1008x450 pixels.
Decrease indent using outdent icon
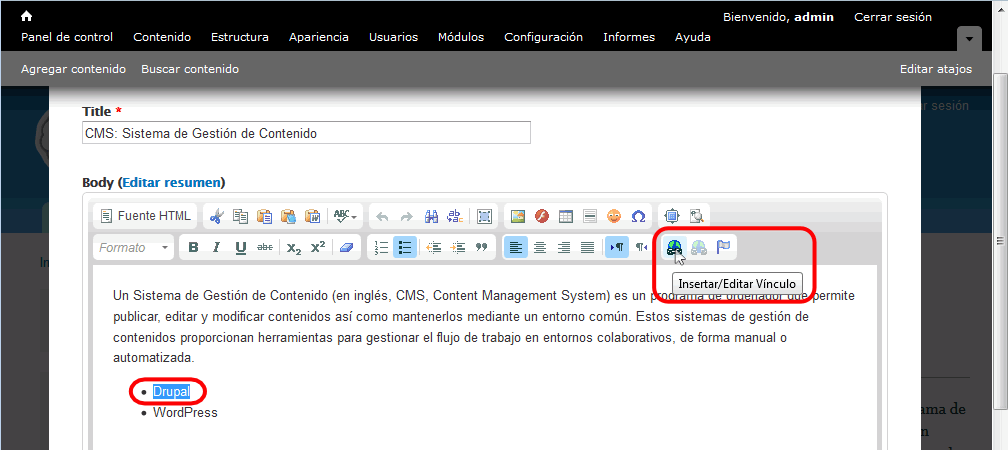434,248
